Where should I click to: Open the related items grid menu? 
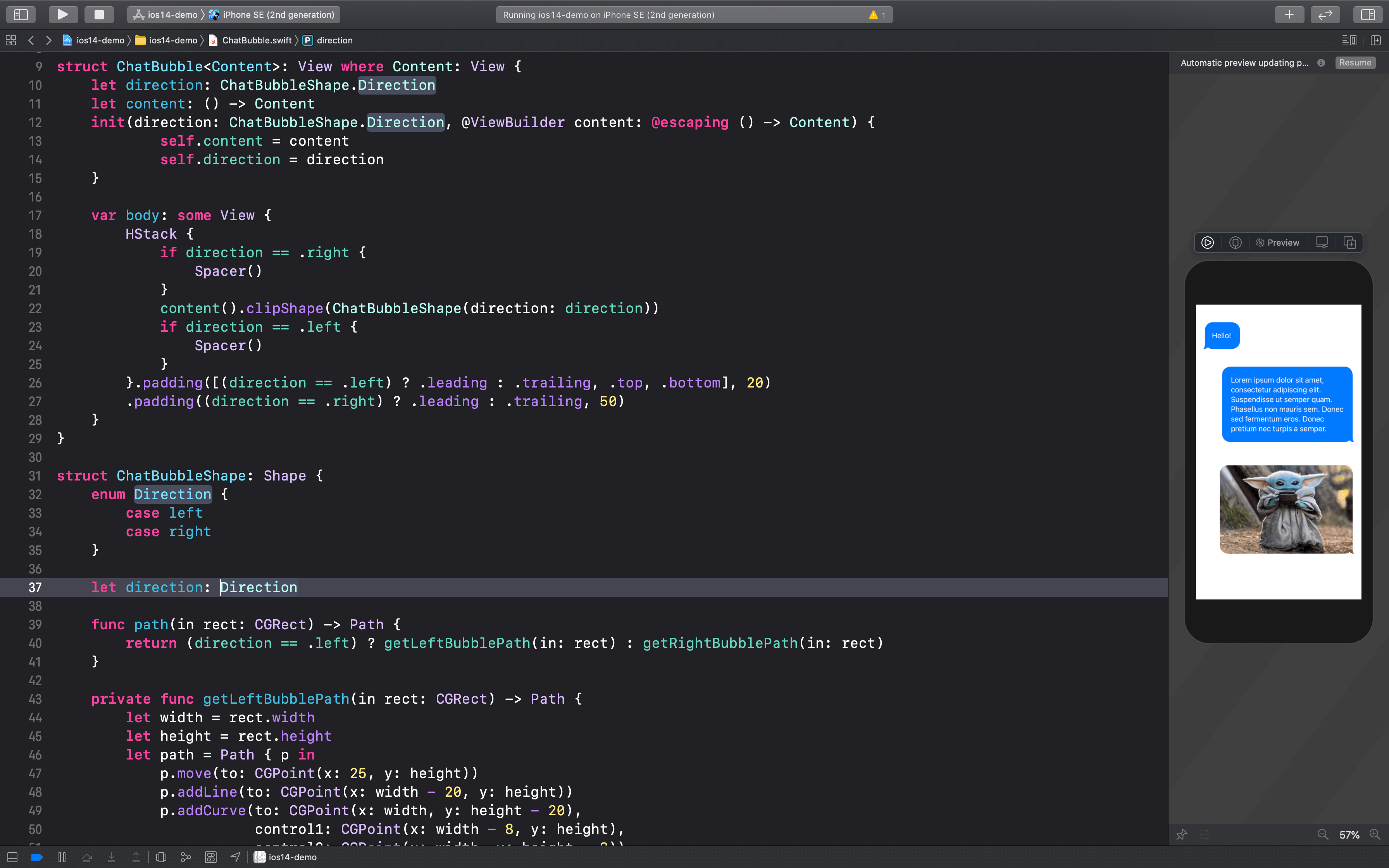pyautogui.click(x=11, y=40)
